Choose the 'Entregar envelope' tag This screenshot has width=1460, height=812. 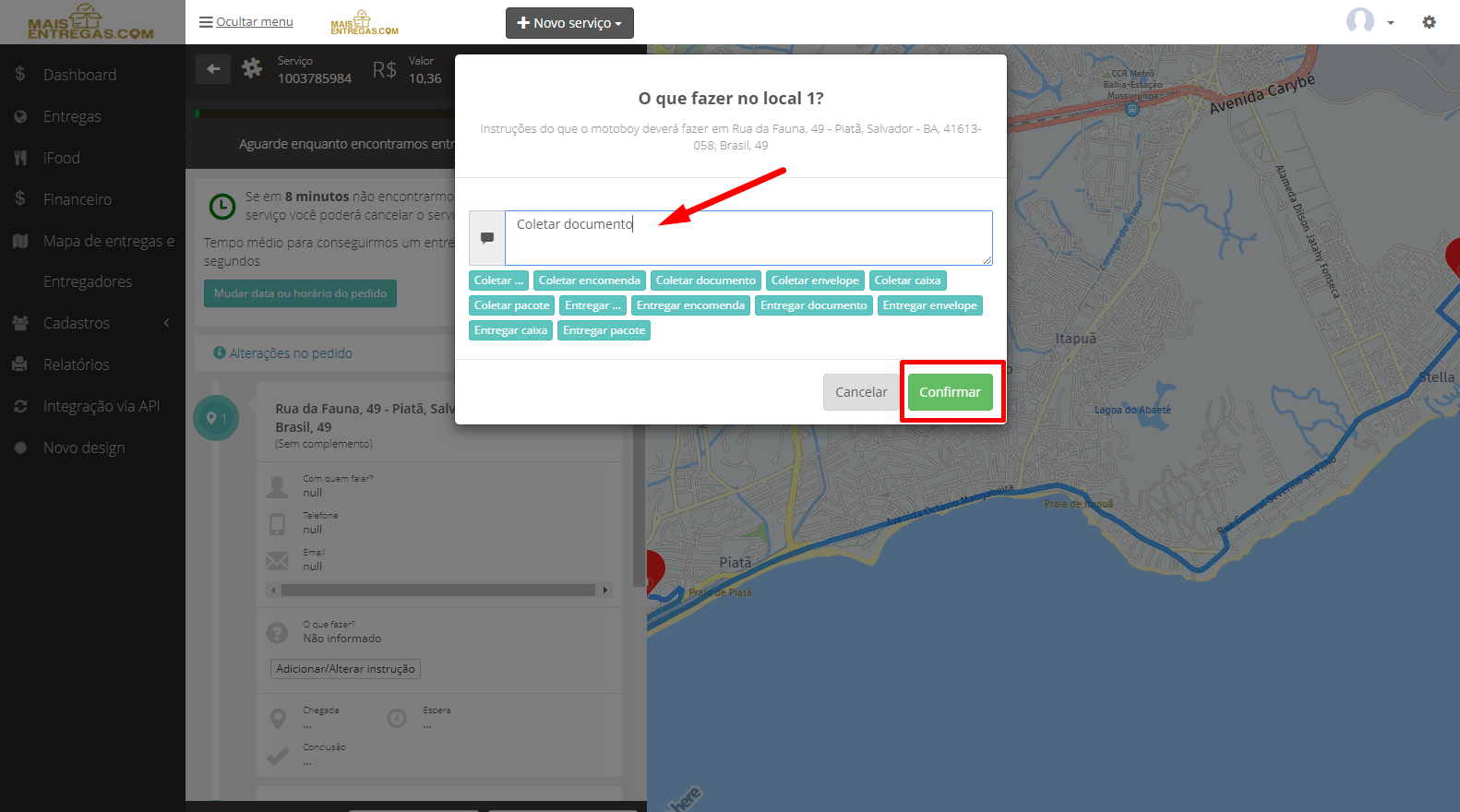coord(929,305)
